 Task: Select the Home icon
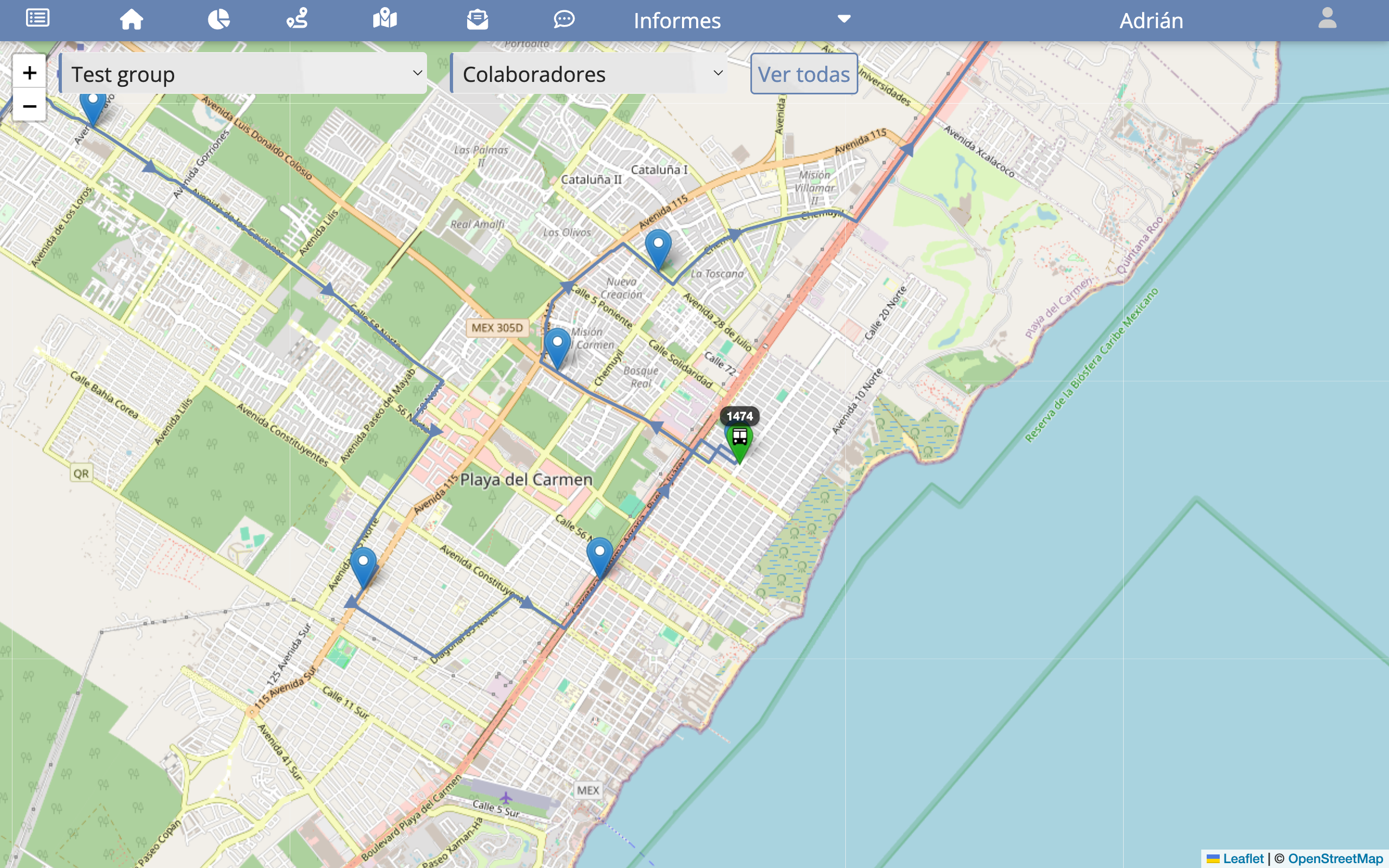click(x=131, y=19)
